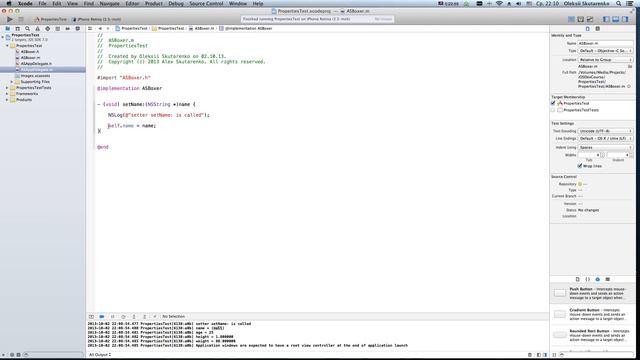Reveal ASBoxer.m full path in Finder

point(629,87)
